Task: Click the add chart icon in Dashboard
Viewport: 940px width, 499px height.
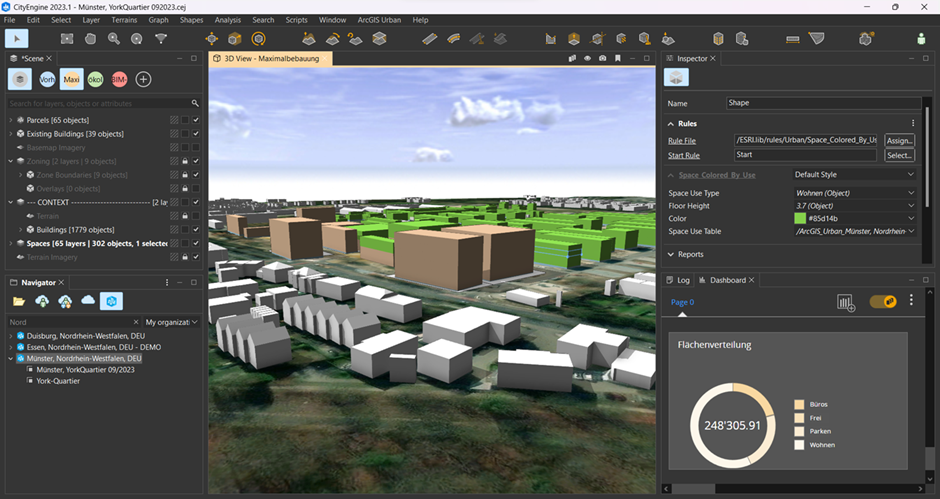Action: (x=846, y=302)
